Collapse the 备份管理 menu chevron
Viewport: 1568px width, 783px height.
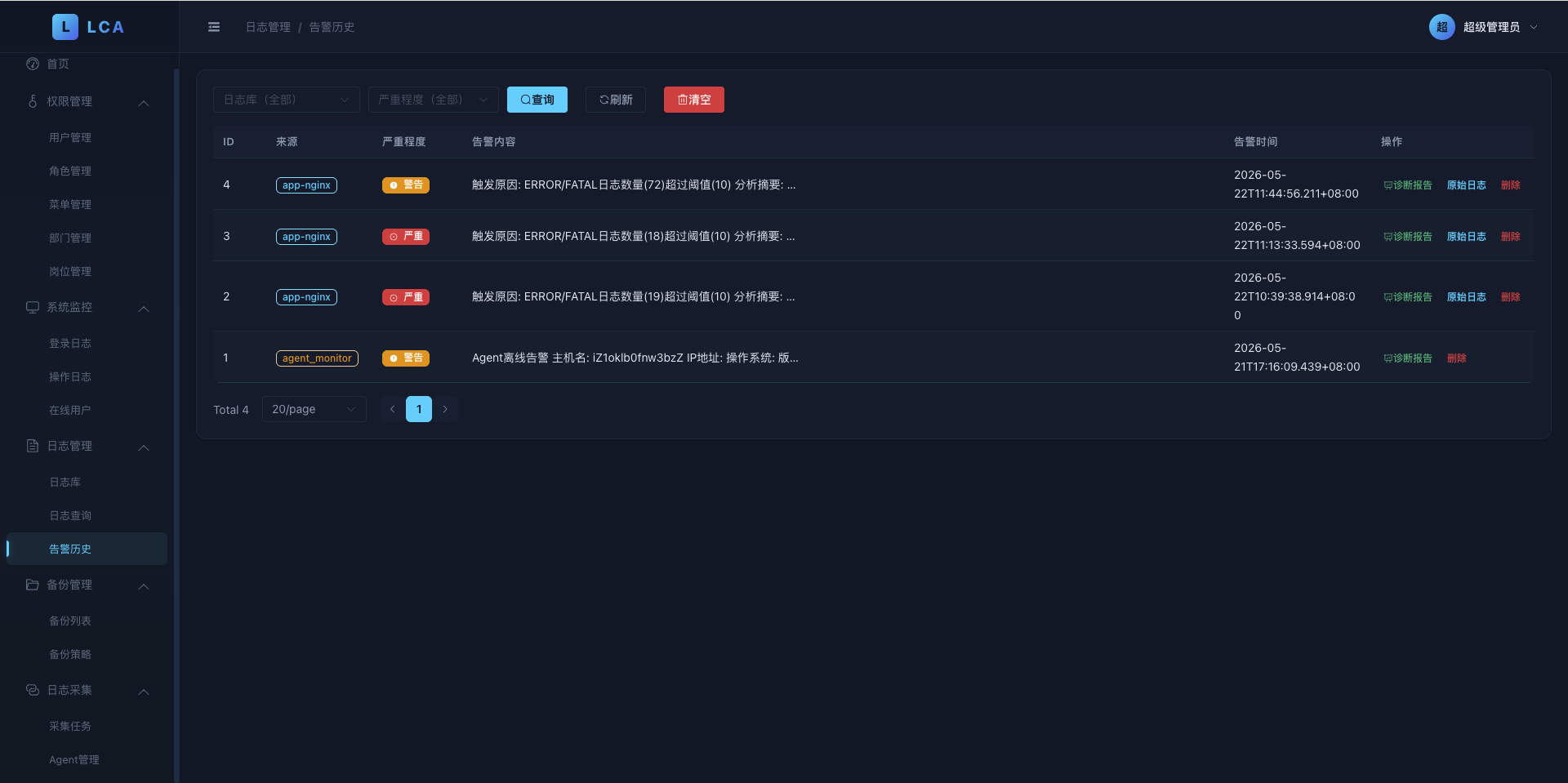144,586
